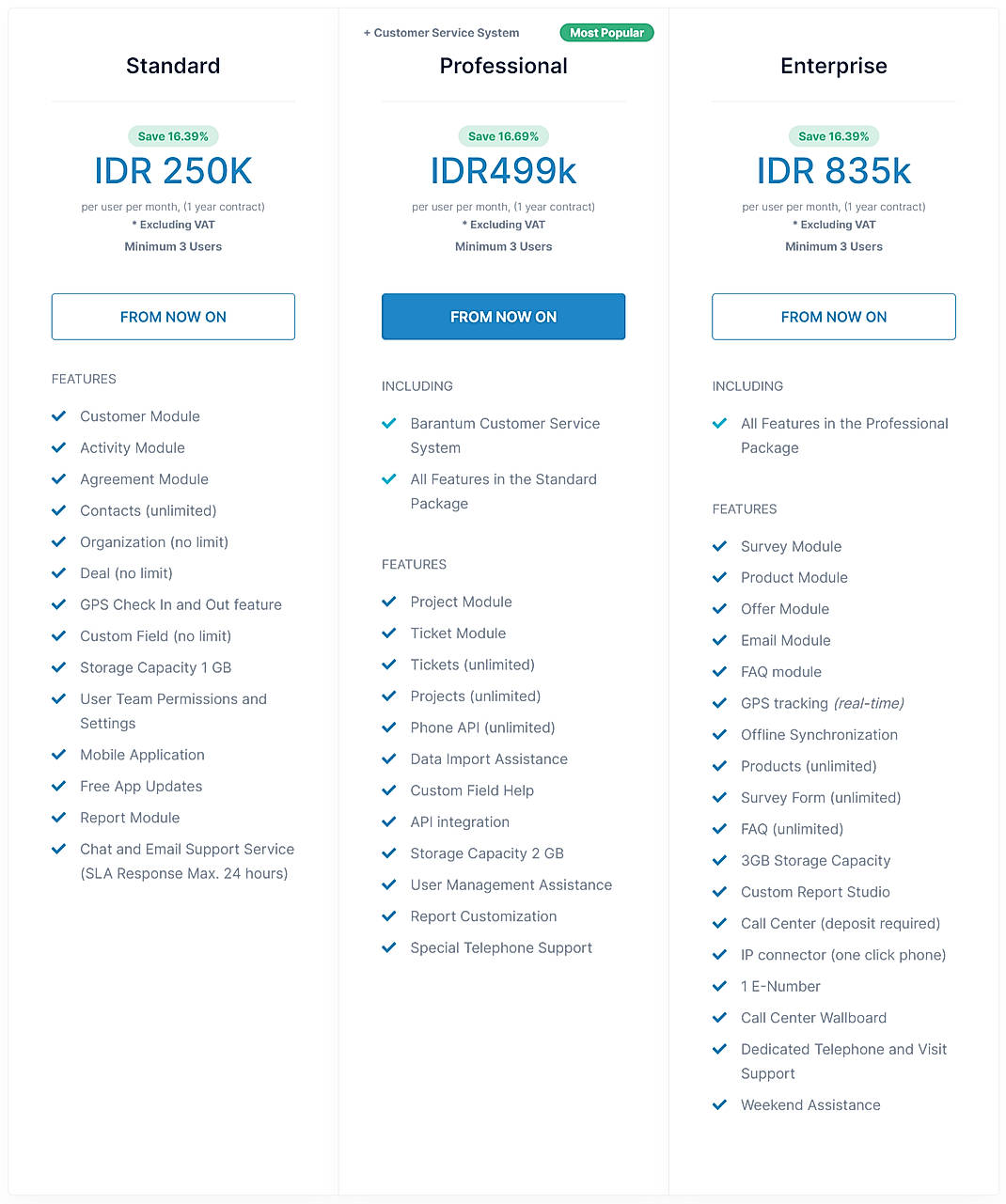
Task: Click the checkmark next to Weekend Assistance
Action: (720, 1104)
